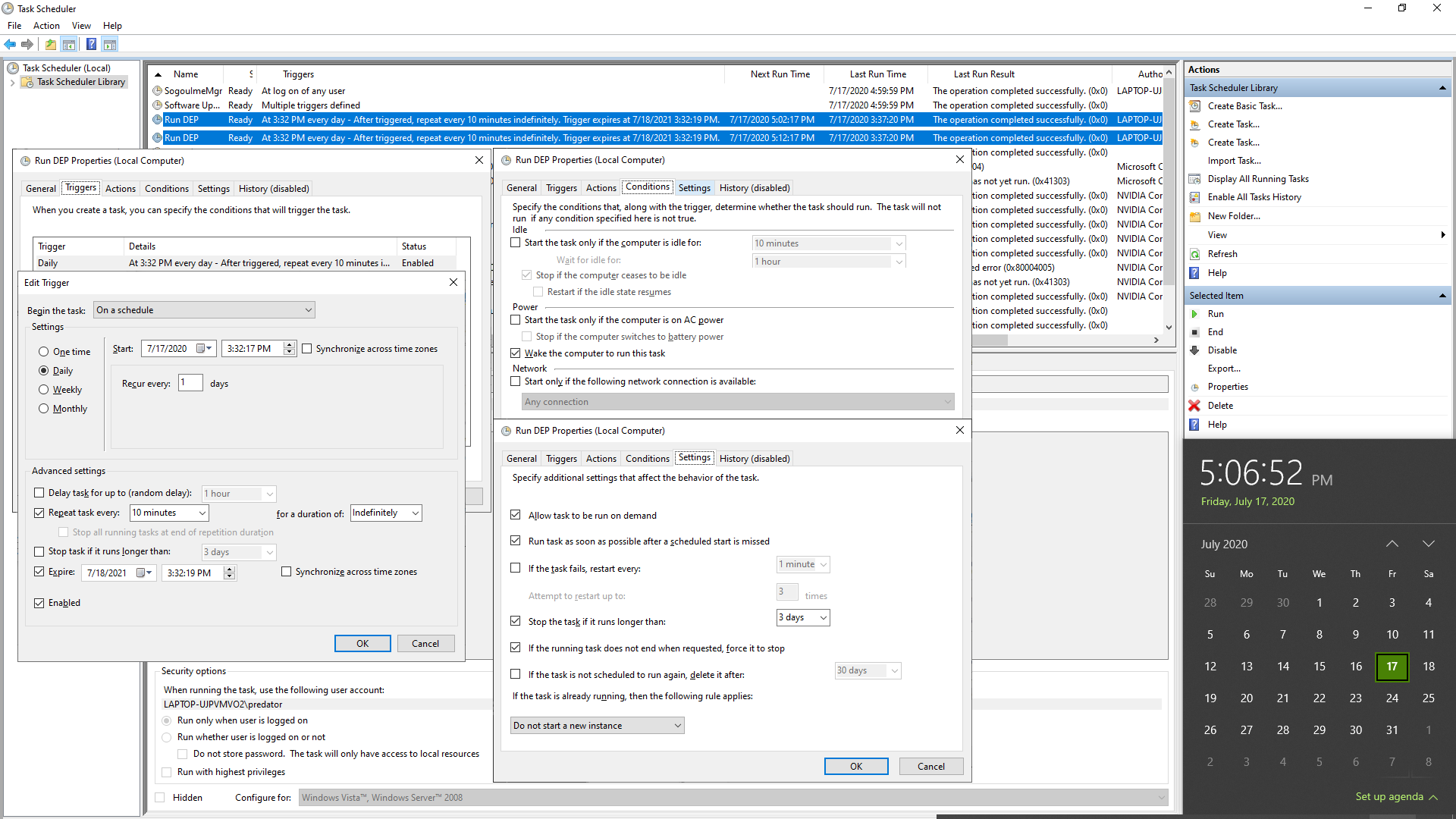1456x819 pixels.
Task: Click the Properties clock icon under Selected Item
Action: [x=1195, y=387]
